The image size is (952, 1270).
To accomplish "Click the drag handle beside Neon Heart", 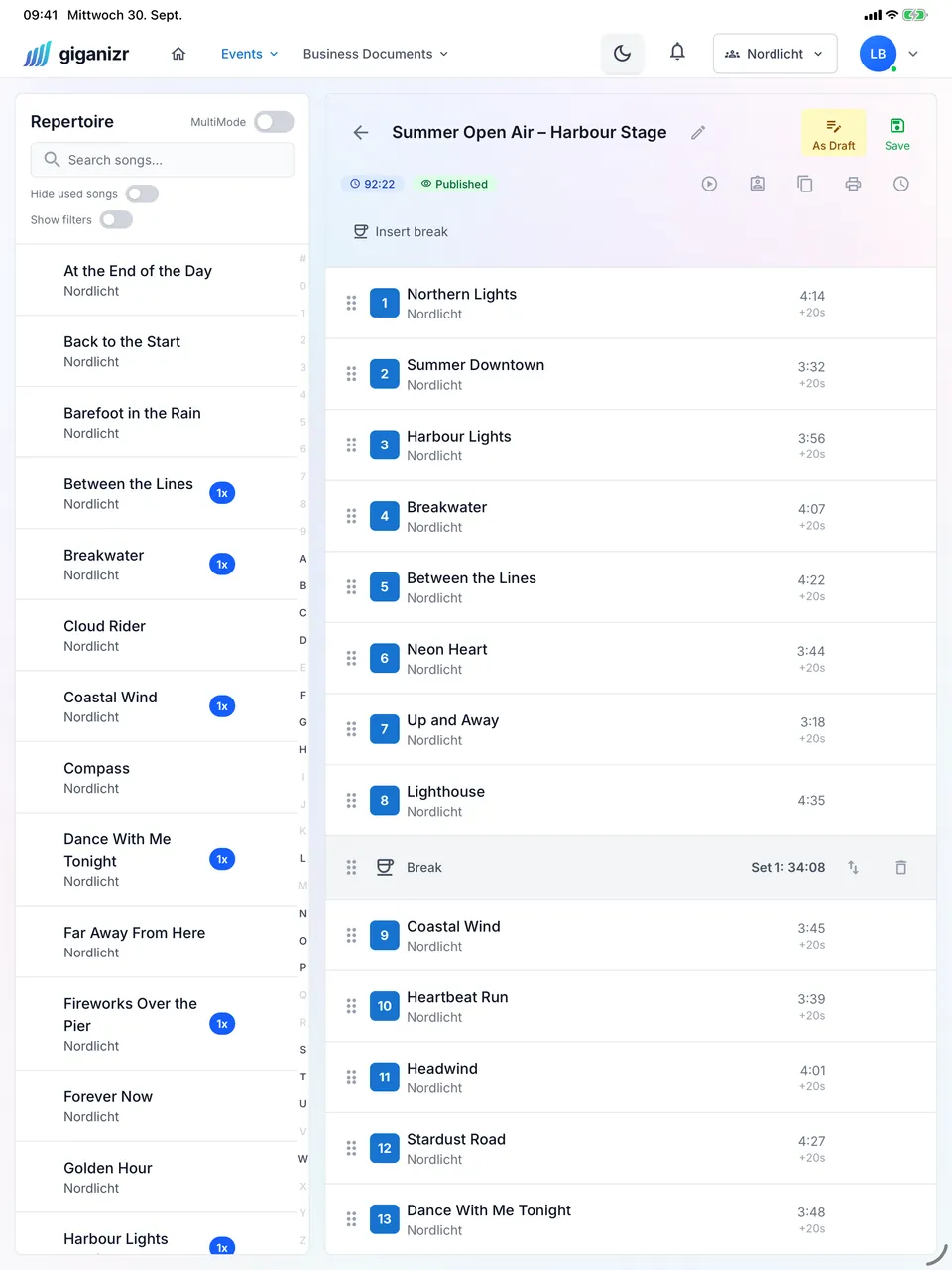I will coord(351,658).
